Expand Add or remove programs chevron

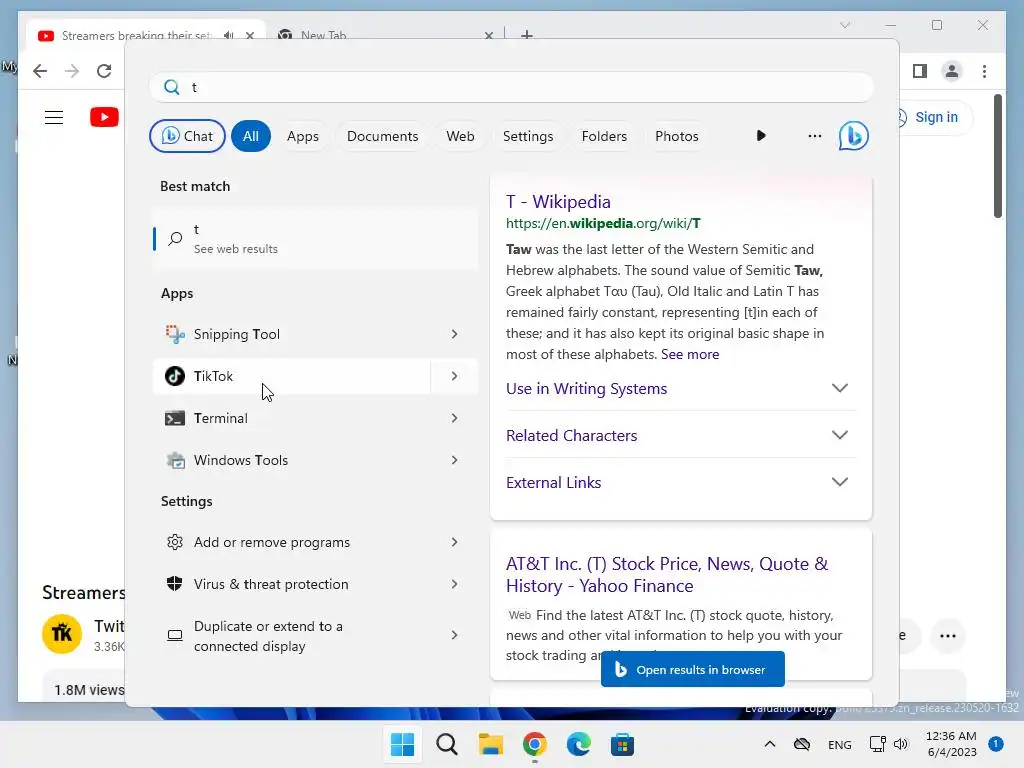click(x=455, y=542)
